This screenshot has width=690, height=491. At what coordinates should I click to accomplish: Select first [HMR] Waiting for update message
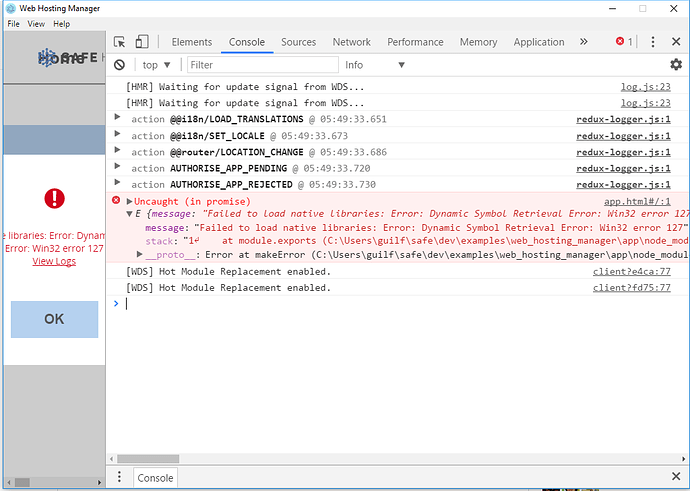click(x=245, y=87)
